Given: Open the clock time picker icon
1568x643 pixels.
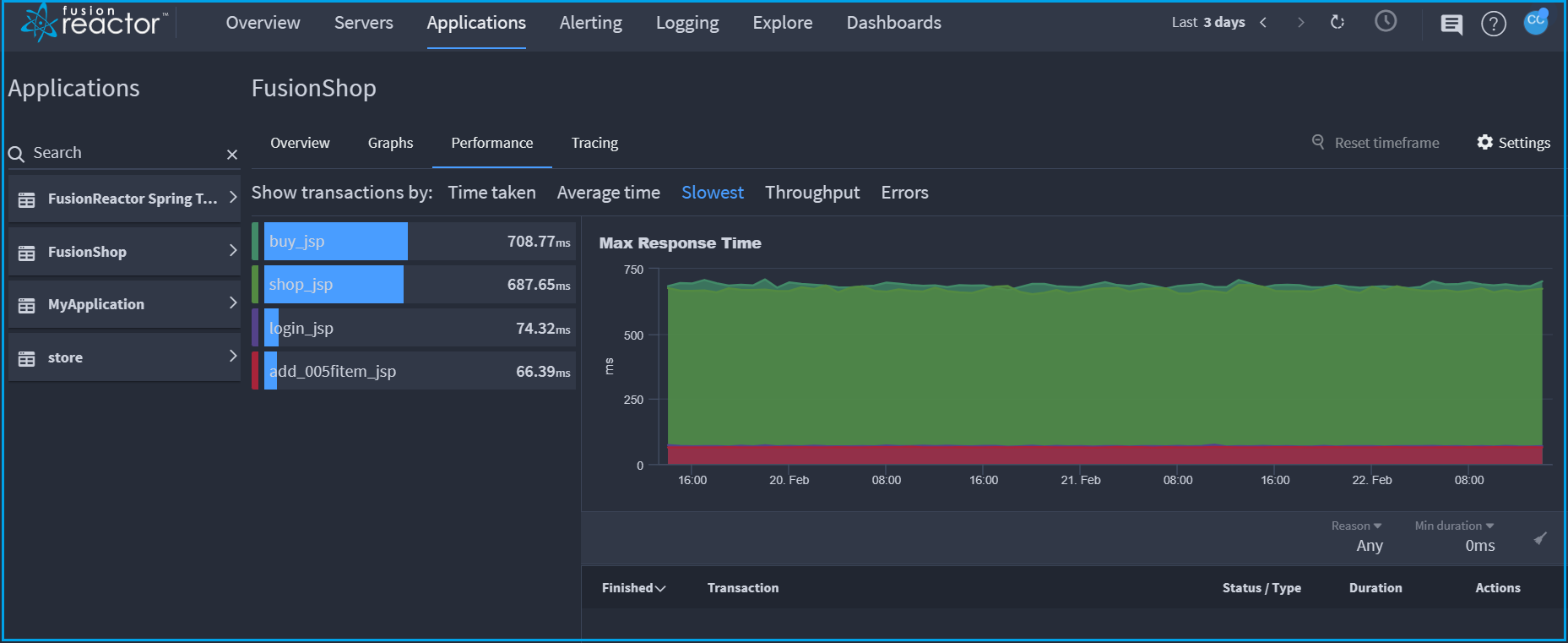Looking at the screenshot, I should [x=1386, y=21].
